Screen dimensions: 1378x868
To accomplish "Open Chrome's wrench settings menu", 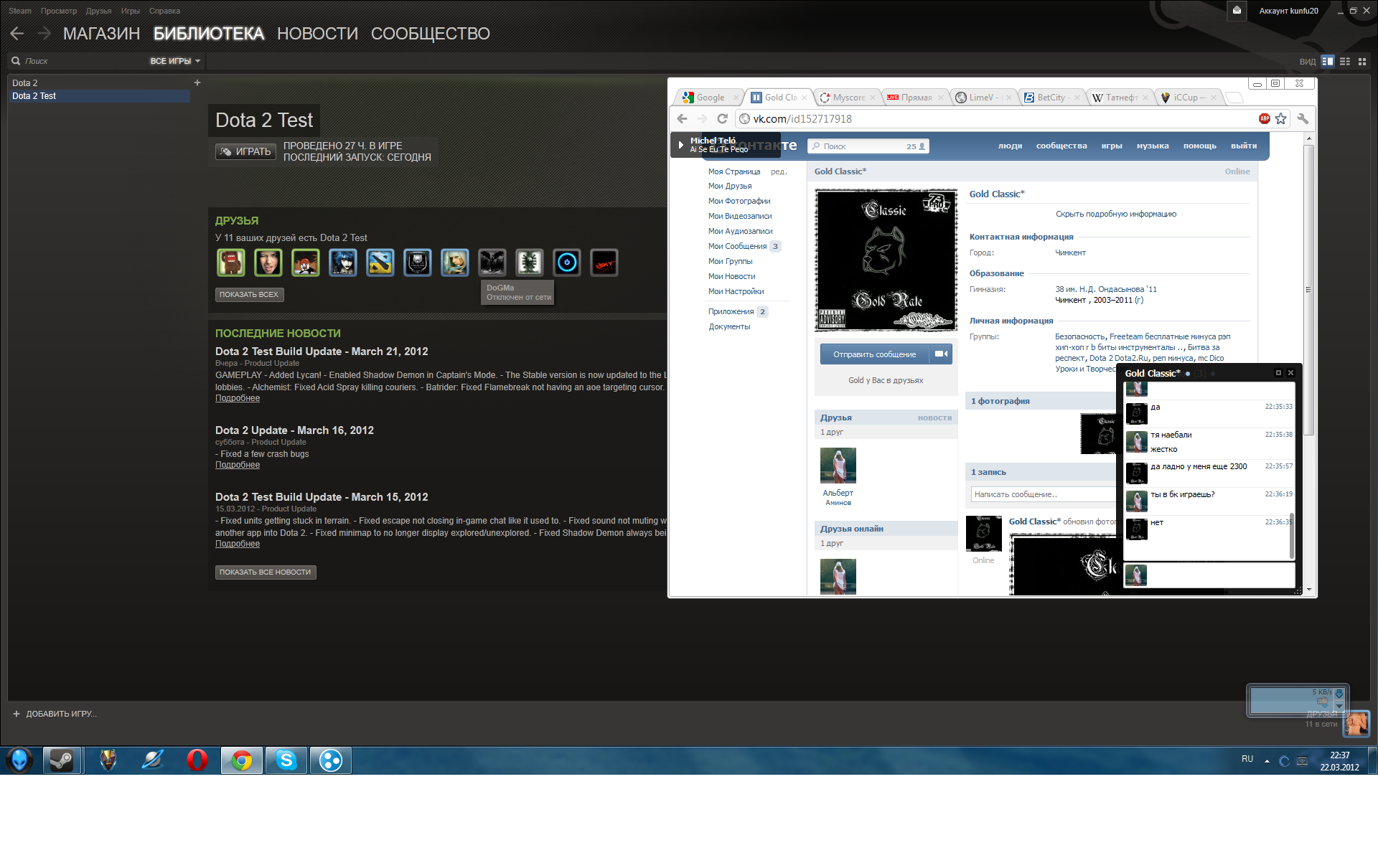I will (x=1303, y=118).
